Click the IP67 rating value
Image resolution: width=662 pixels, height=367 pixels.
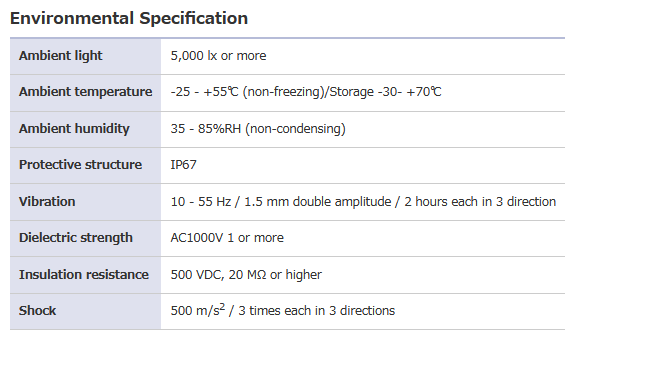click(x=183, y=165)
